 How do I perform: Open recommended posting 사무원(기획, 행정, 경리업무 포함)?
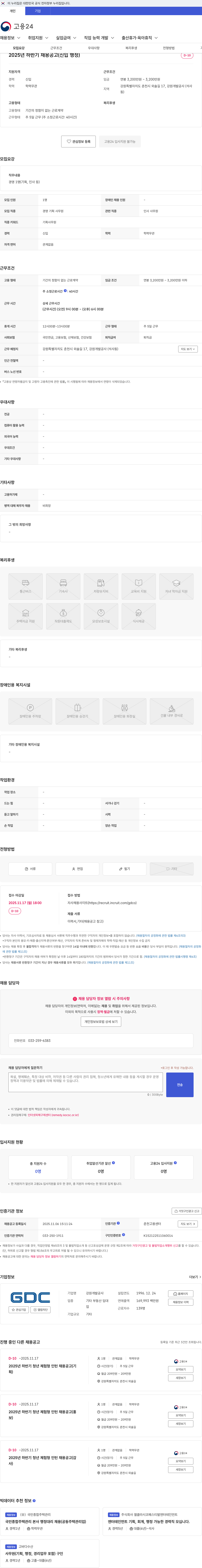coord(34,1553)
